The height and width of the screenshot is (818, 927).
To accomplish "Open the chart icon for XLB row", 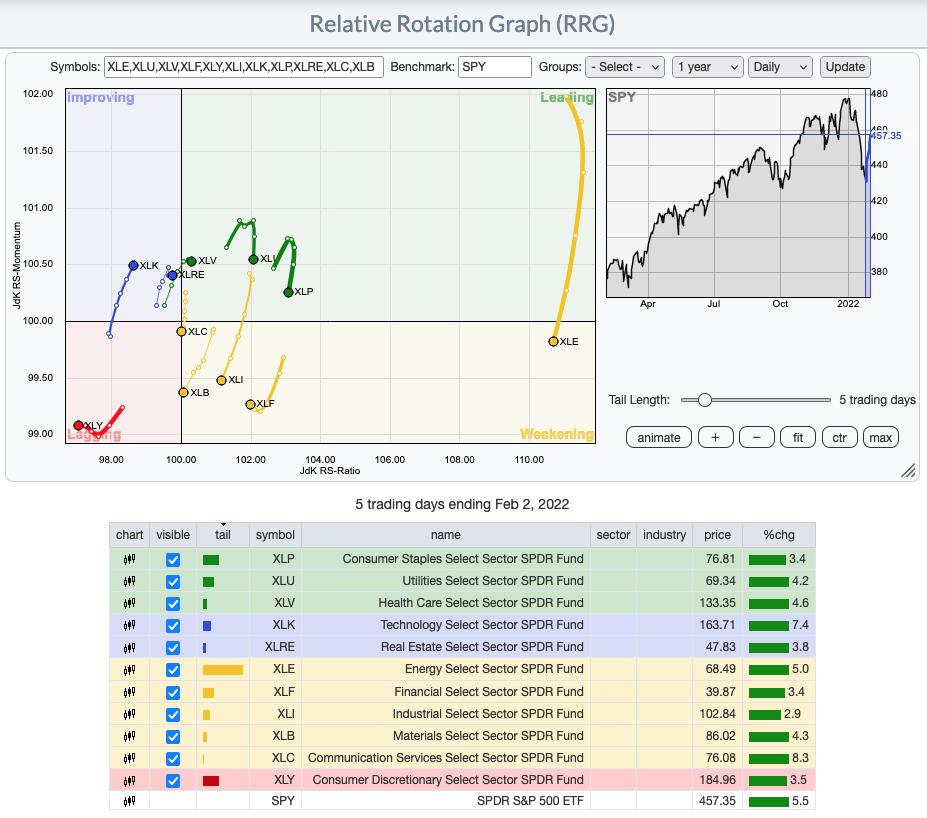I will coord(129,736).
